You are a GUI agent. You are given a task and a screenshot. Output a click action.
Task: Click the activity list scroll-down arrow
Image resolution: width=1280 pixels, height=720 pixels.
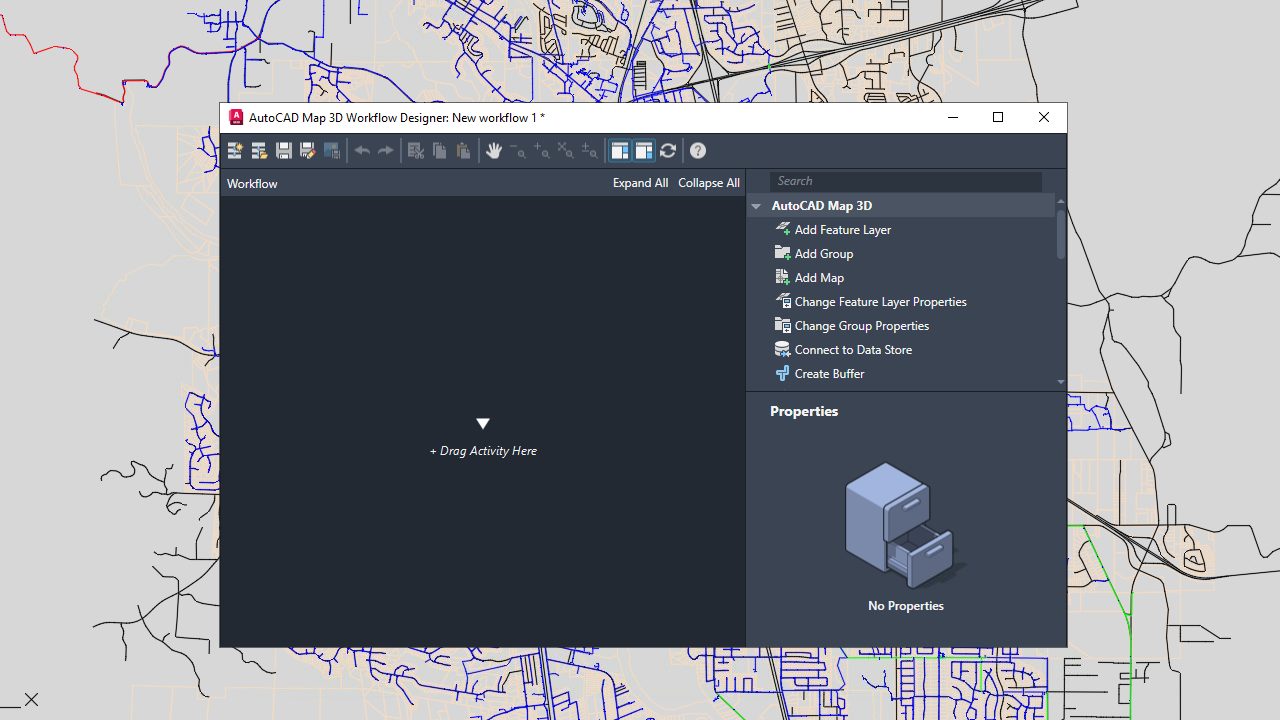tap(1061, 382)
